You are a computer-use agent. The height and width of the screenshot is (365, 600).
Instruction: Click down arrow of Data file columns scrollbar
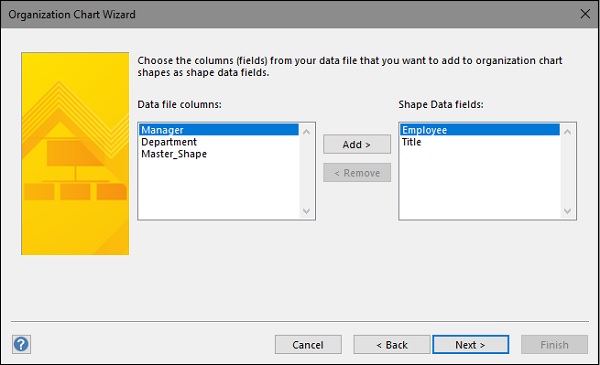coord(307,211)
